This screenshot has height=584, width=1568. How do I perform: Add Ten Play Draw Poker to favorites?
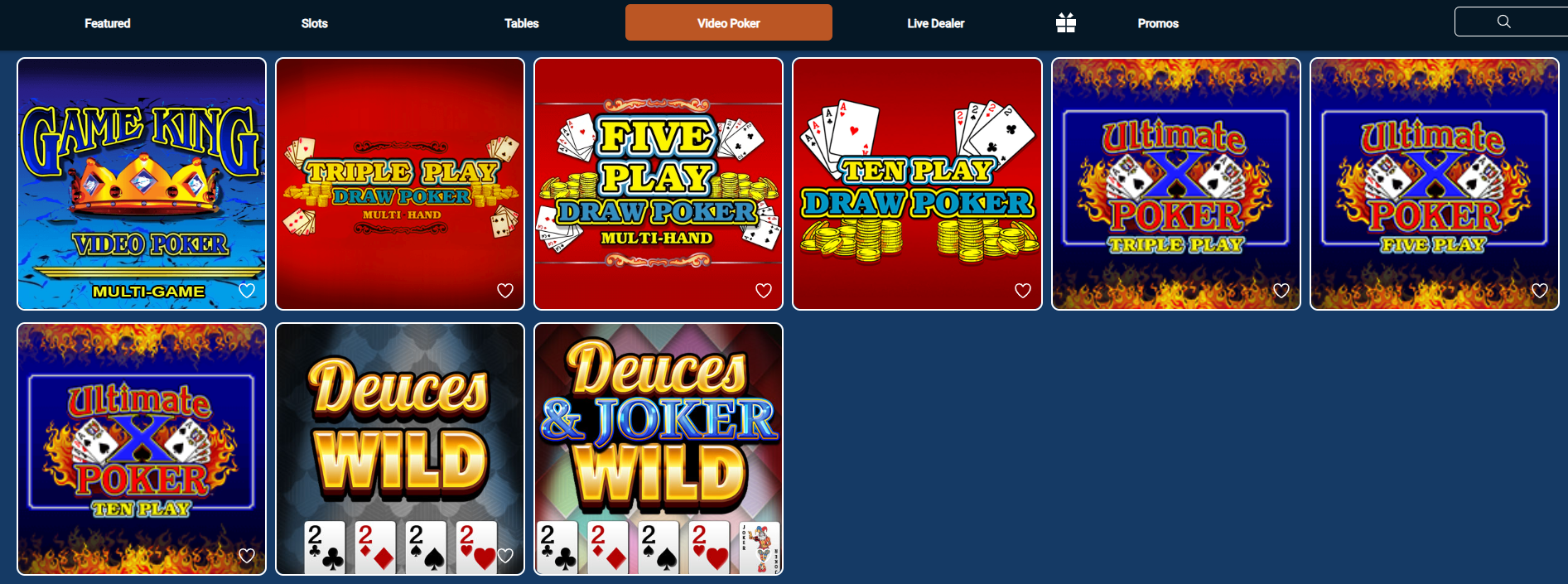[x=1023, y=291]
